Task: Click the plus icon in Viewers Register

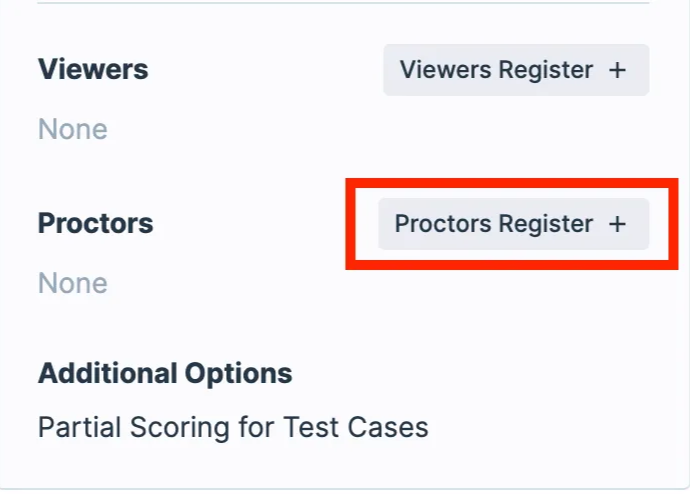Action: tap(618, 70)
